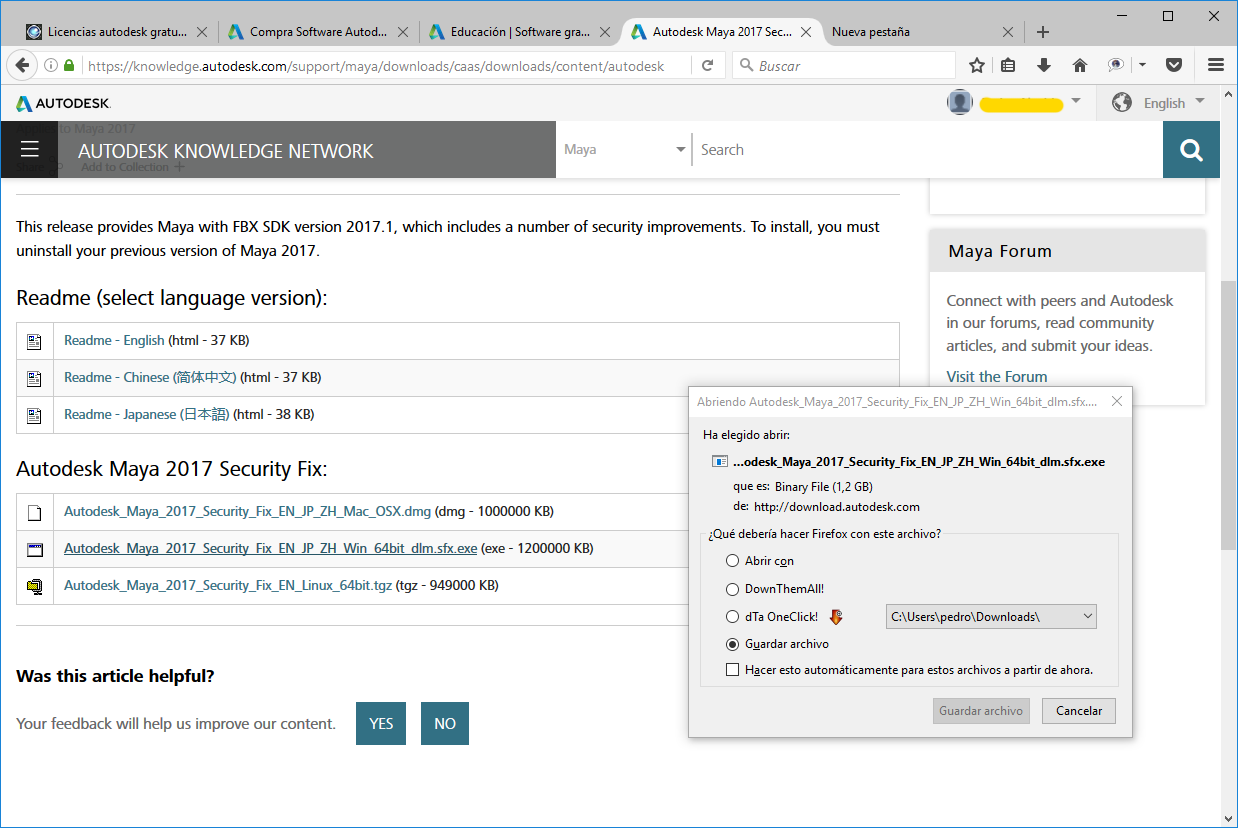1238x828 pixels.
Task: Check Hacer esto automáticamente checkbox
Action: coord(733,670)
